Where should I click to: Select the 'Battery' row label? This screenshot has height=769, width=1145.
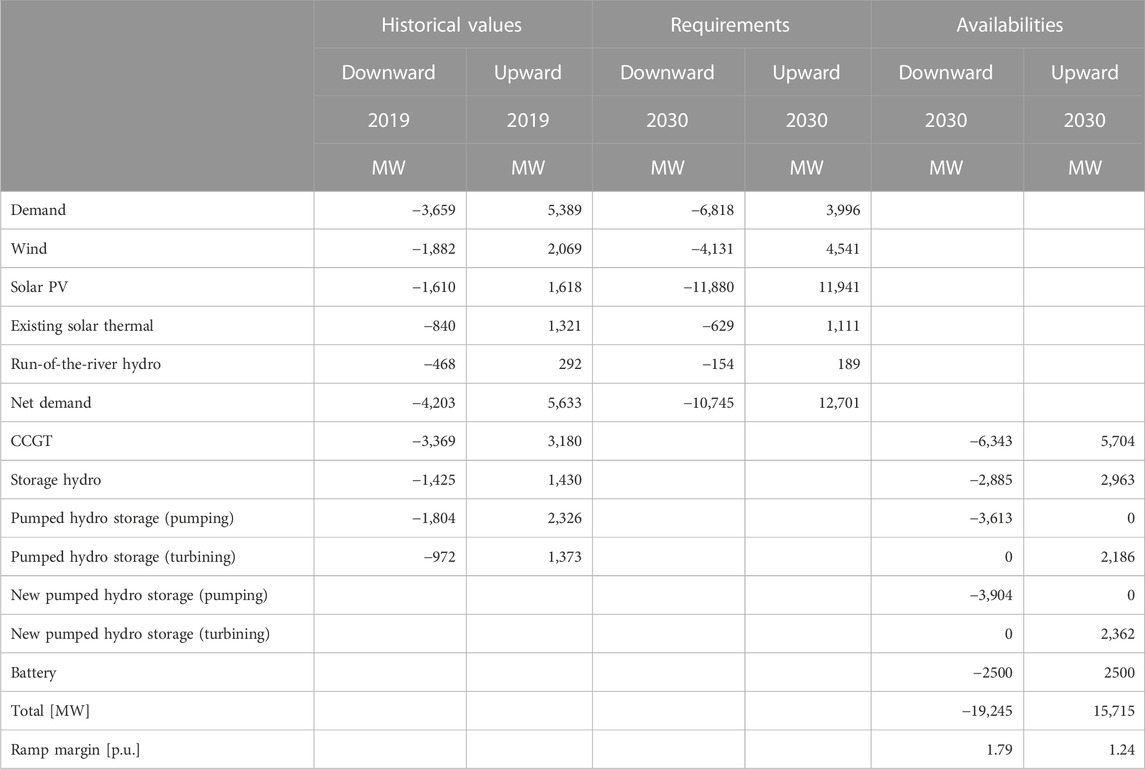click(x=33, y=673)
